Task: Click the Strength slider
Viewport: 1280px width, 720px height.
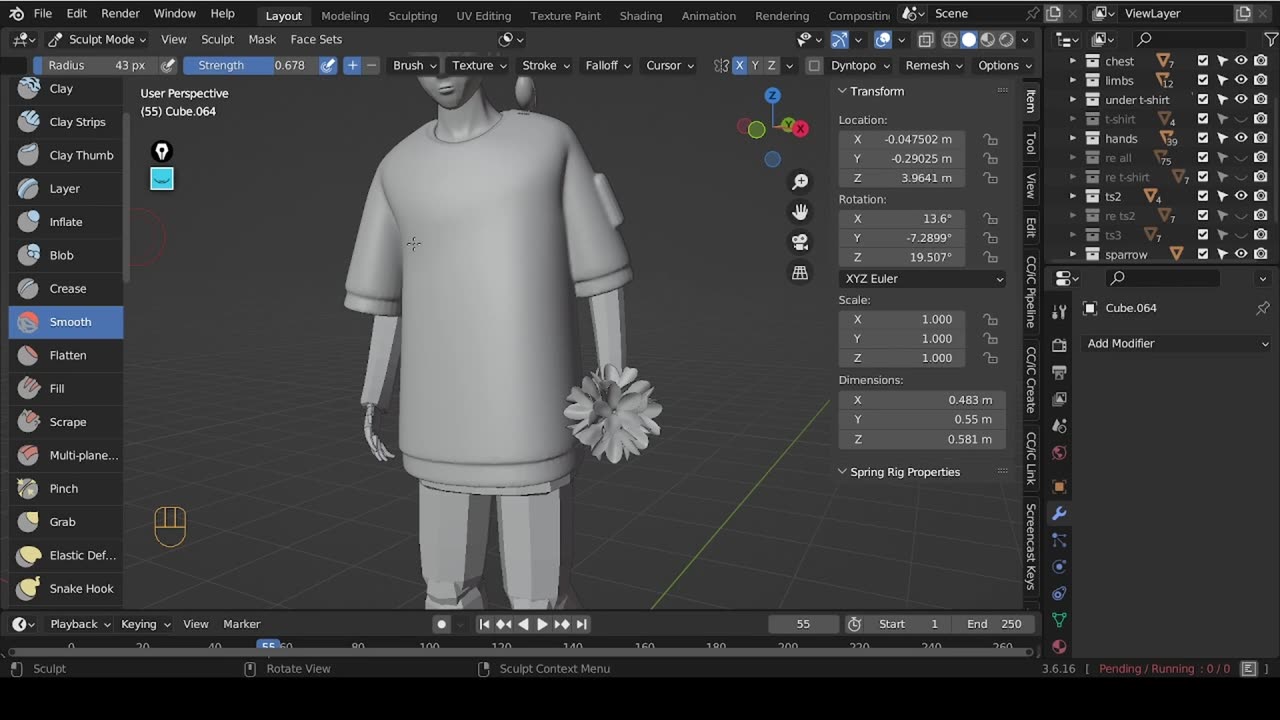Action: [x=250, y=65]
